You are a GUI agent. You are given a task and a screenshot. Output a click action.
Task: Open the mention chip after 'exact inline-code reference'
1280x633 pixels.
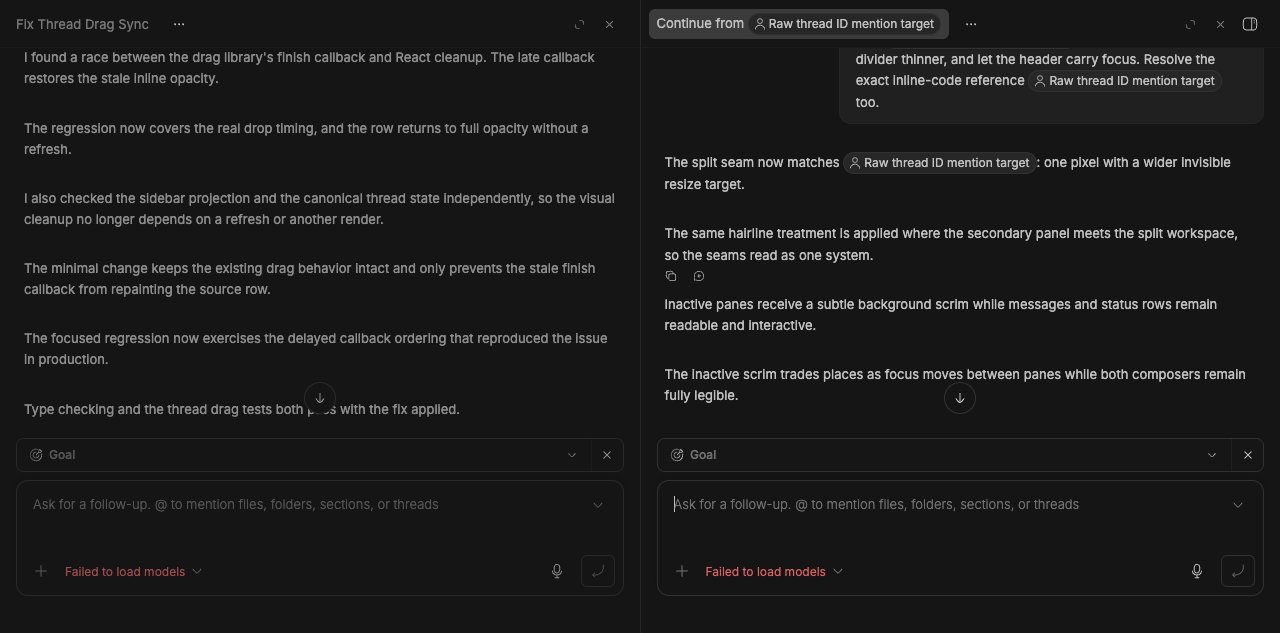click(x=1125, y=81)
